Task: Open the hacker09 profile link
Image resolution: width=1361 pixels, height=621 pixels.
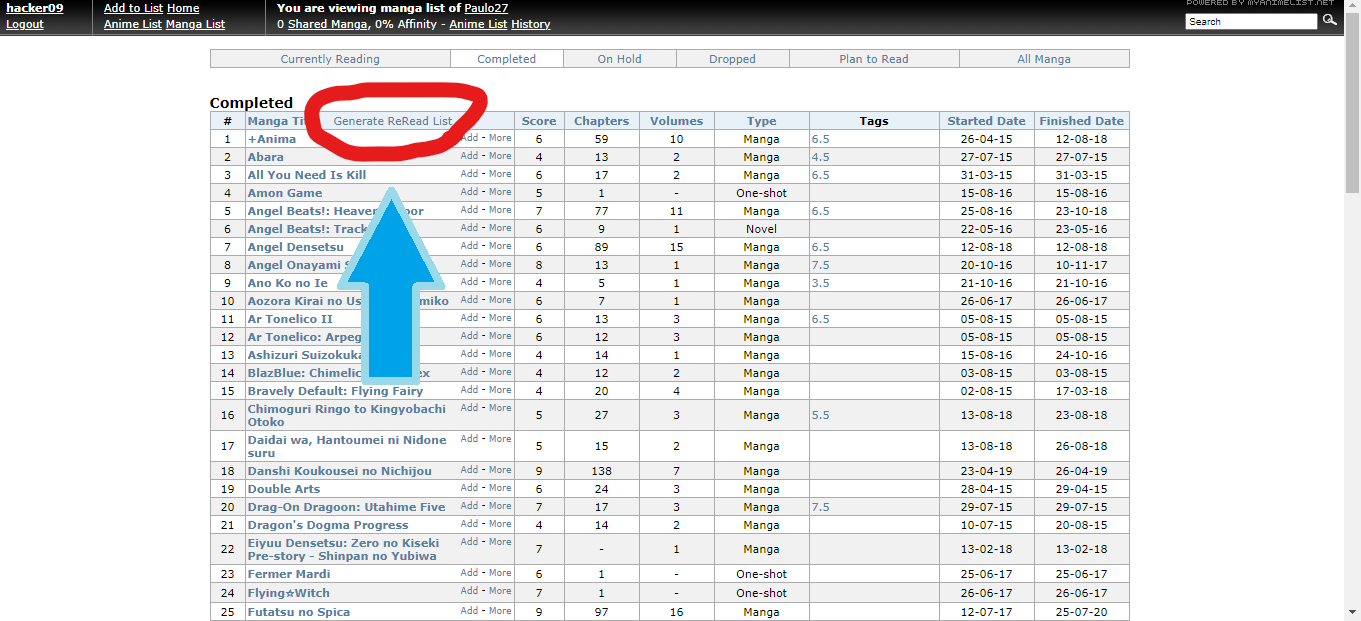Action: coord(35,8)
